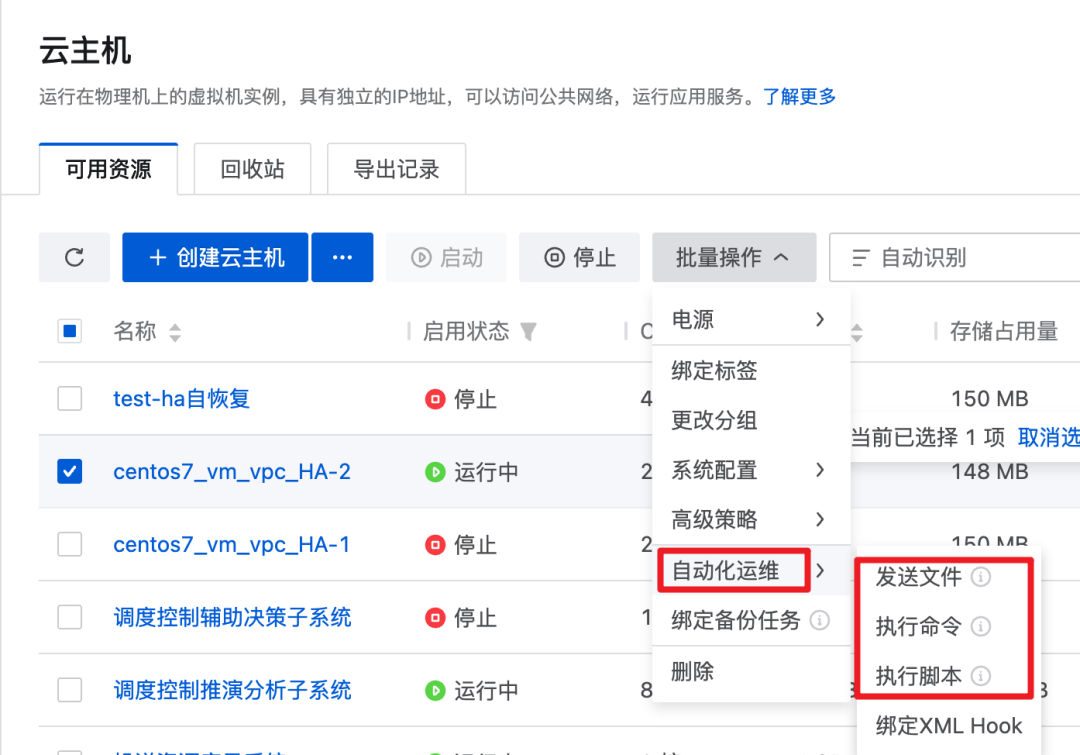Expand the 系统配置 submenu
Viewport: 1080px width, 755px height.
pyautogui.click(x=751, y=470)
